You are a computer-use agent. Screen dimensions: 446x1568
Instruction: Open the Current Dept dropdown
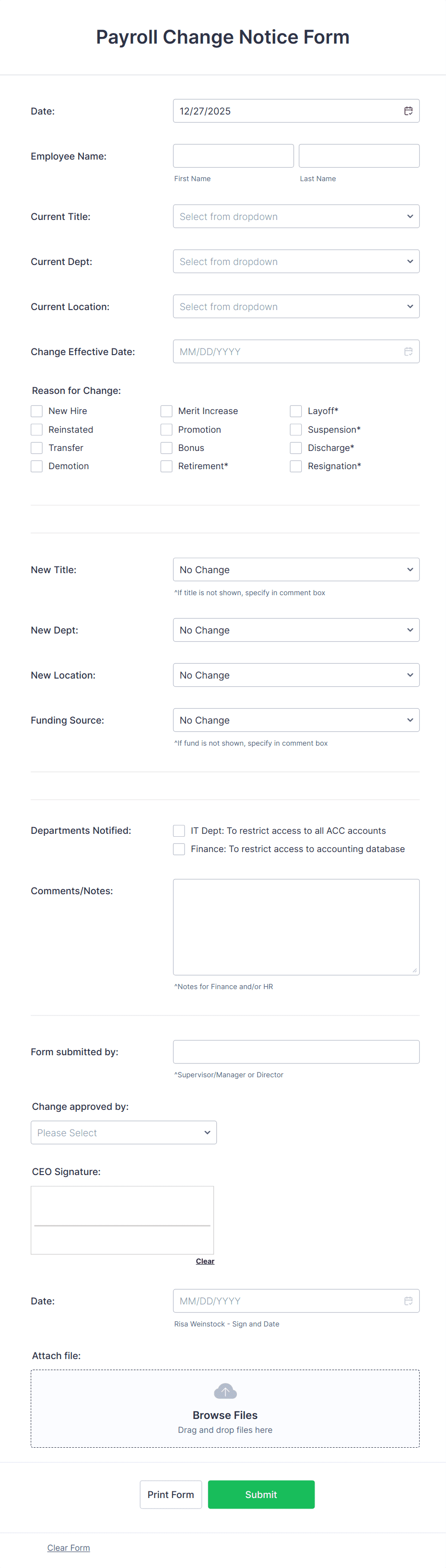point(296,261)
